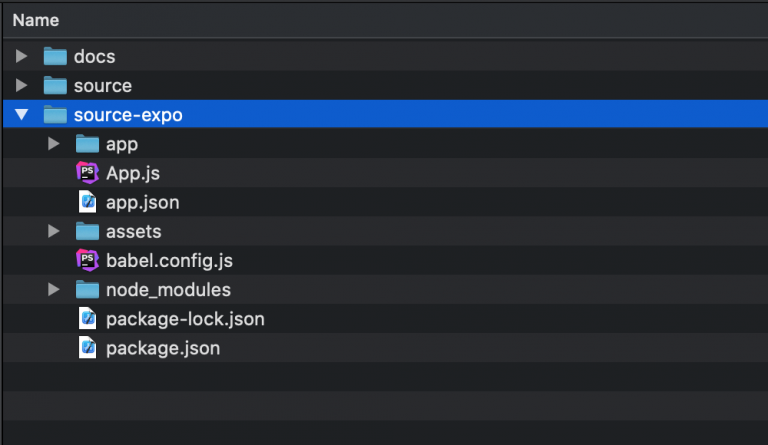Expand the app folder disclosure triangle
This screenshot has width=768, height=445.
click(54, 144)
